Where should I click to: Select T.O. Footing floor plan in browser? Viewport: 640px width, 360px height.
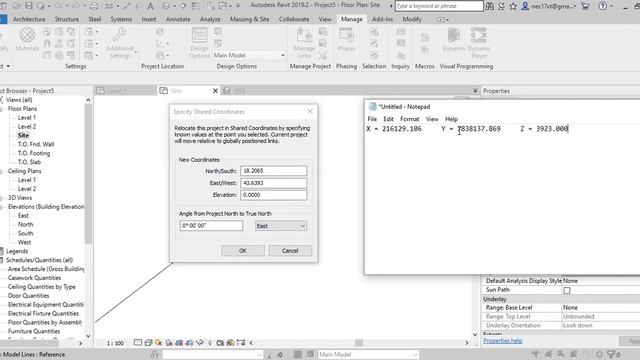(34, 153)
